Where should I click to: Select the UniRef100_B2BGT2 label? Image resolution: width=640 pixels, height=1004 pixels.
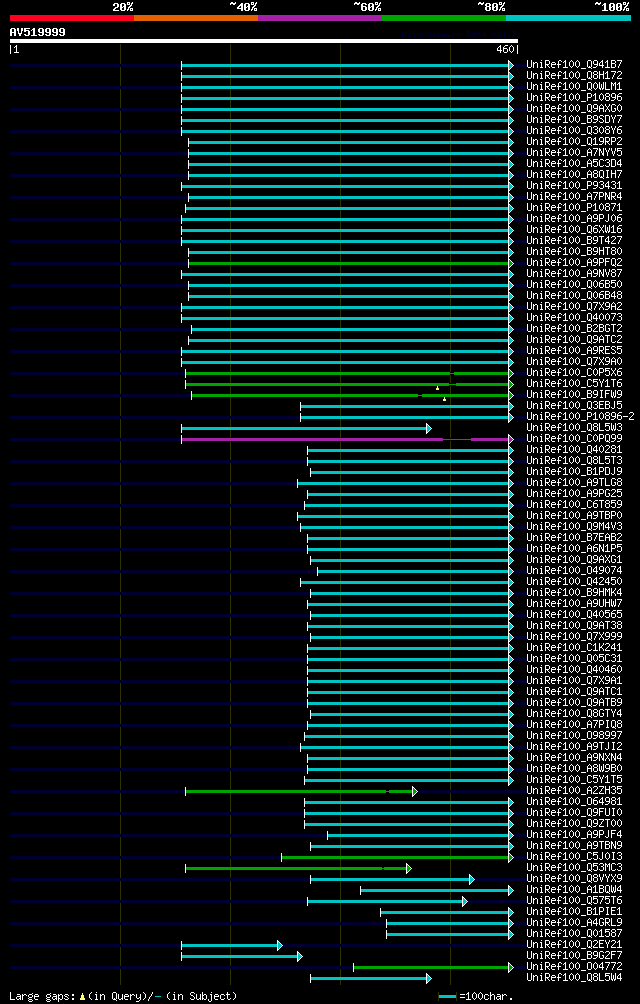pyautogui.click(x=574, y=328)
